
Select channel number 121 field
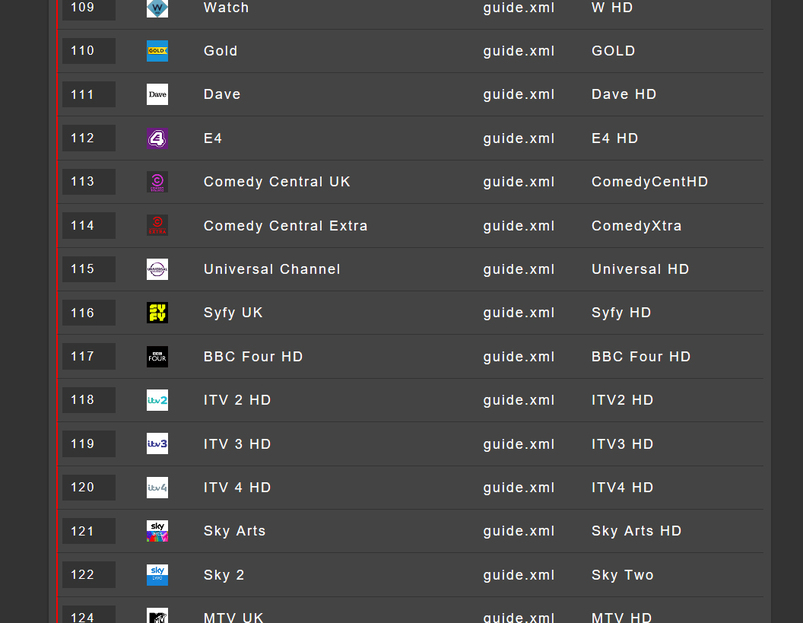[89, 531]
